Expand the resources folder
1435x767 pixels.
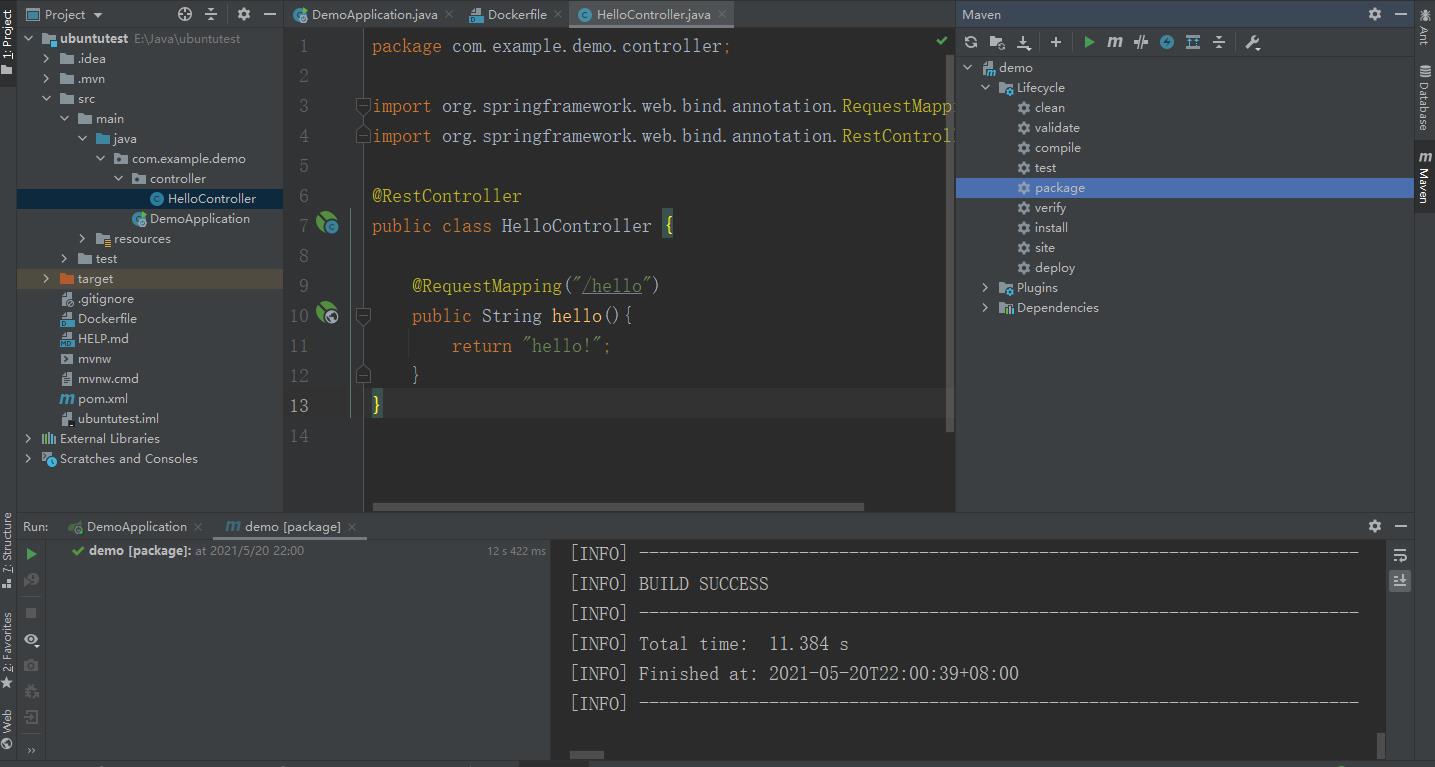[82, 239]
